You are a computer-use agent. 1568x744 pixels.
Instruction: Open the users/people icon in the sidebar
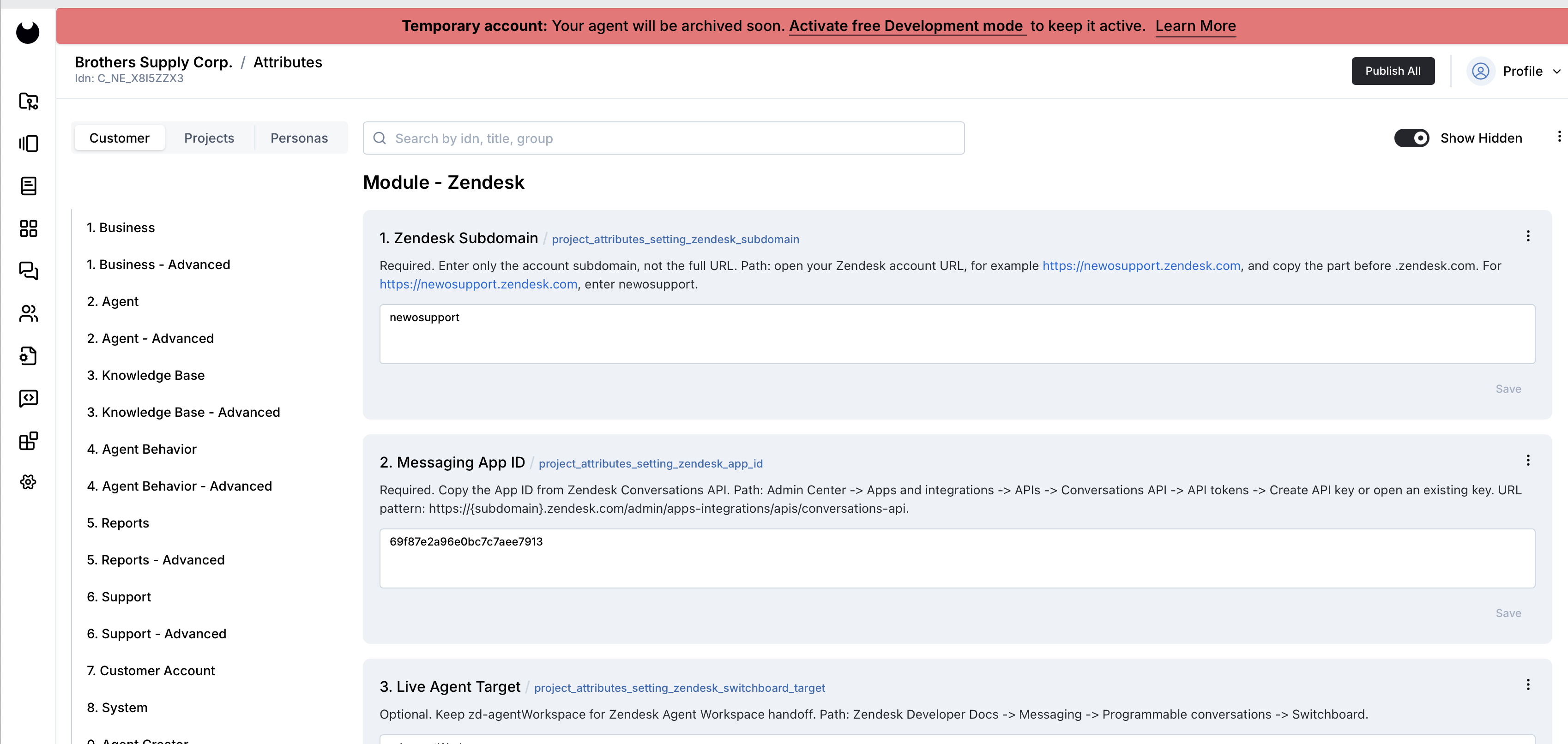28,313
